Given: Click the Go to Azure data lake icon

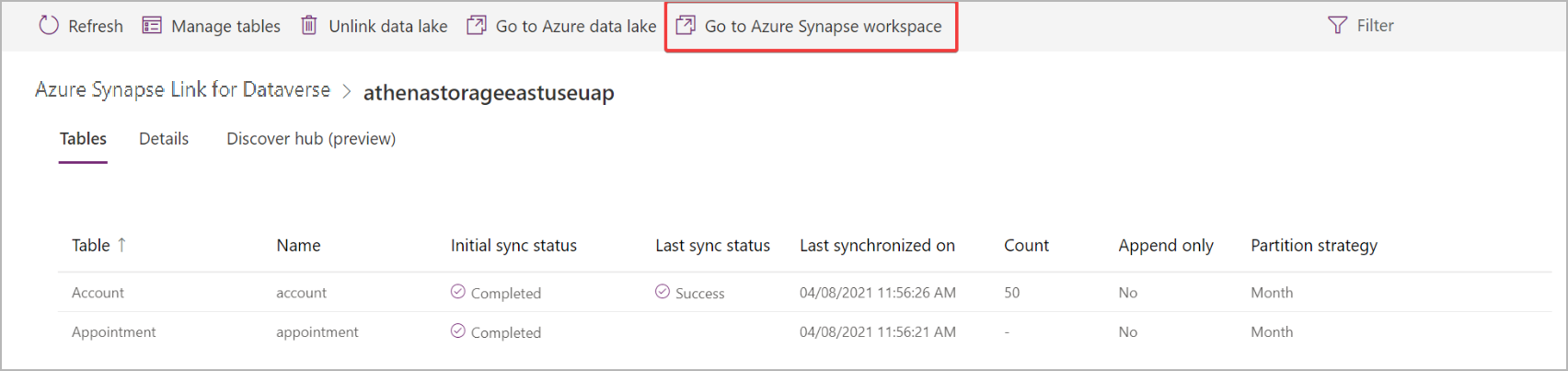Looking at the screenshot, I should (476, 26).
